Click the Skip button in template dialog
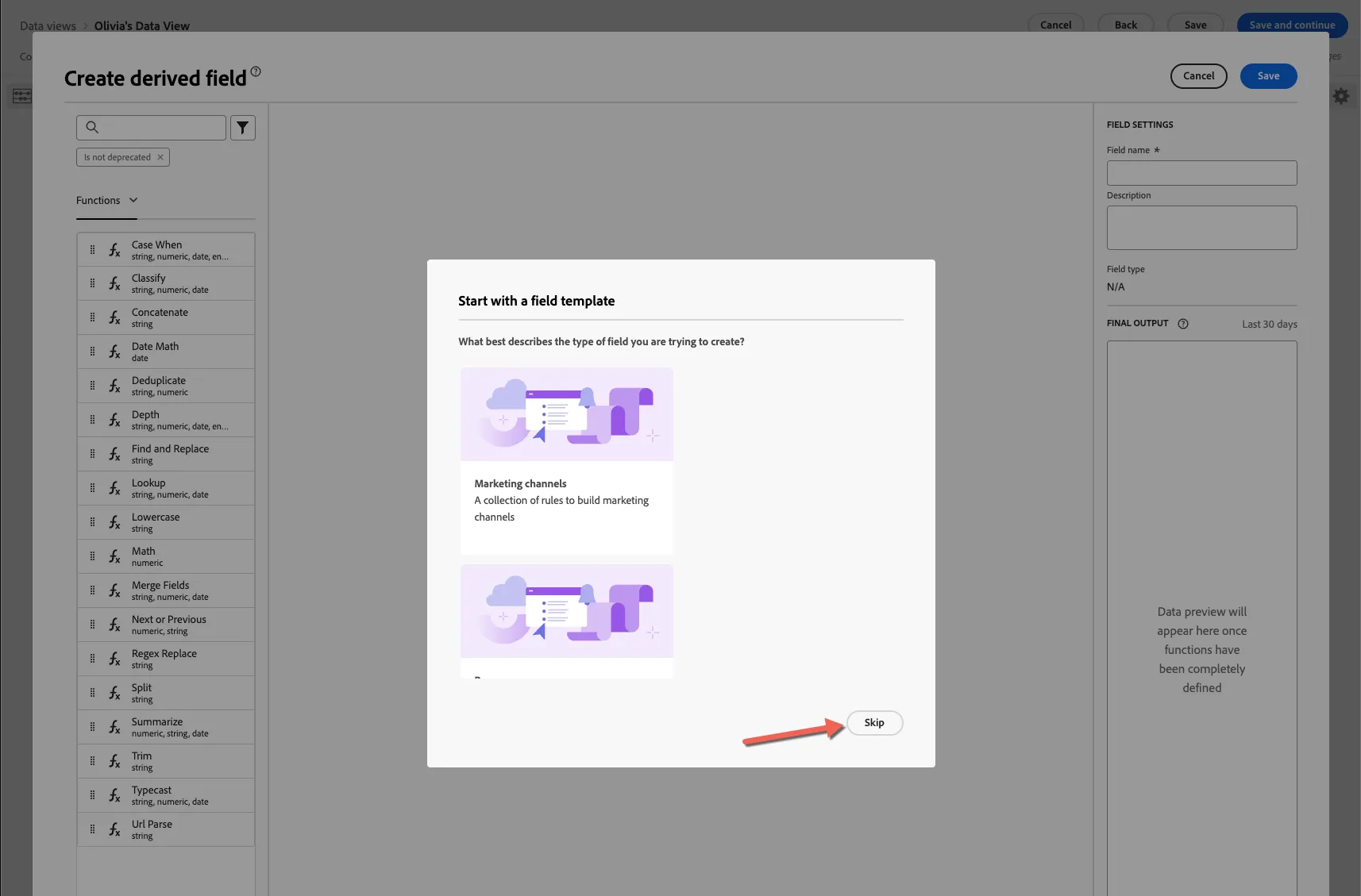 coord(874,723)
